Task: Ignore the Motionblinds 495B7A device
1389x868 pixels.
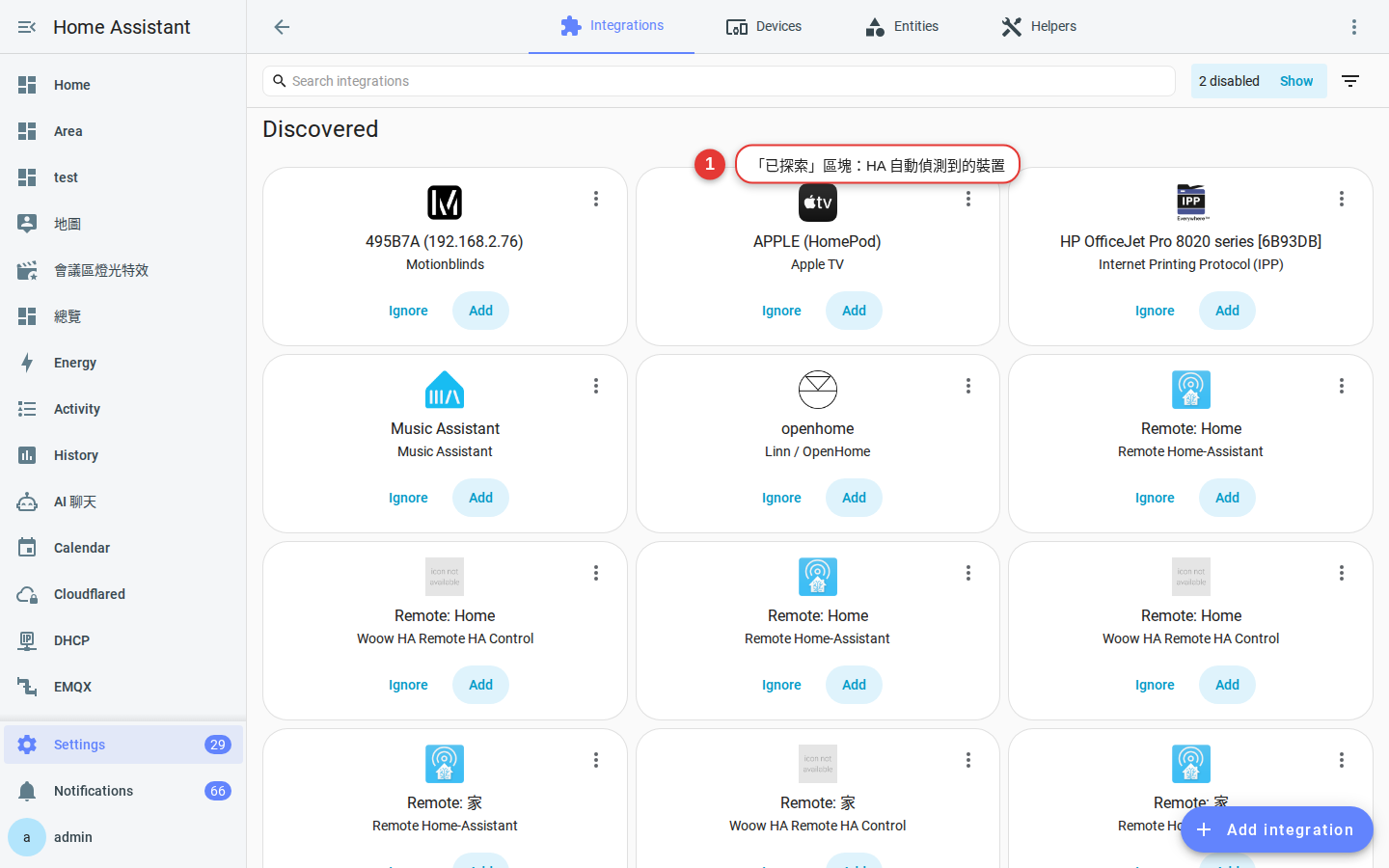Action: pyautogui.click(x=408, y=311)
